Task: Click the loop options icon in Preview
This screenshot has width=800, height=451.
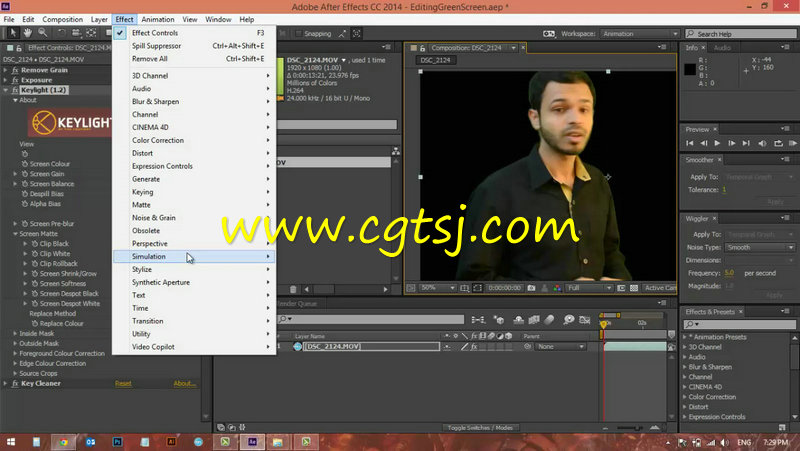Action: click(x=778, y=143)
